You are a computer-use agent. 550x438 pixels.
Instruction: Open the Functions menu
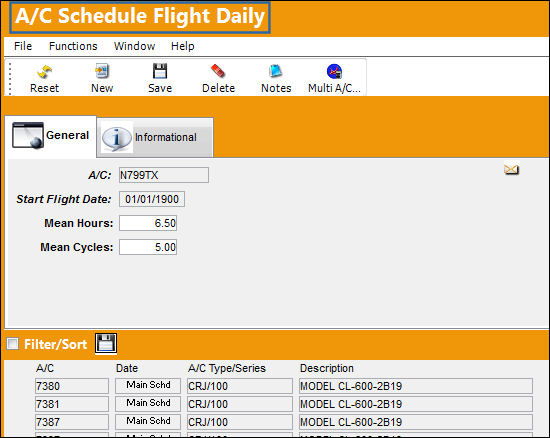coord(73,46)
